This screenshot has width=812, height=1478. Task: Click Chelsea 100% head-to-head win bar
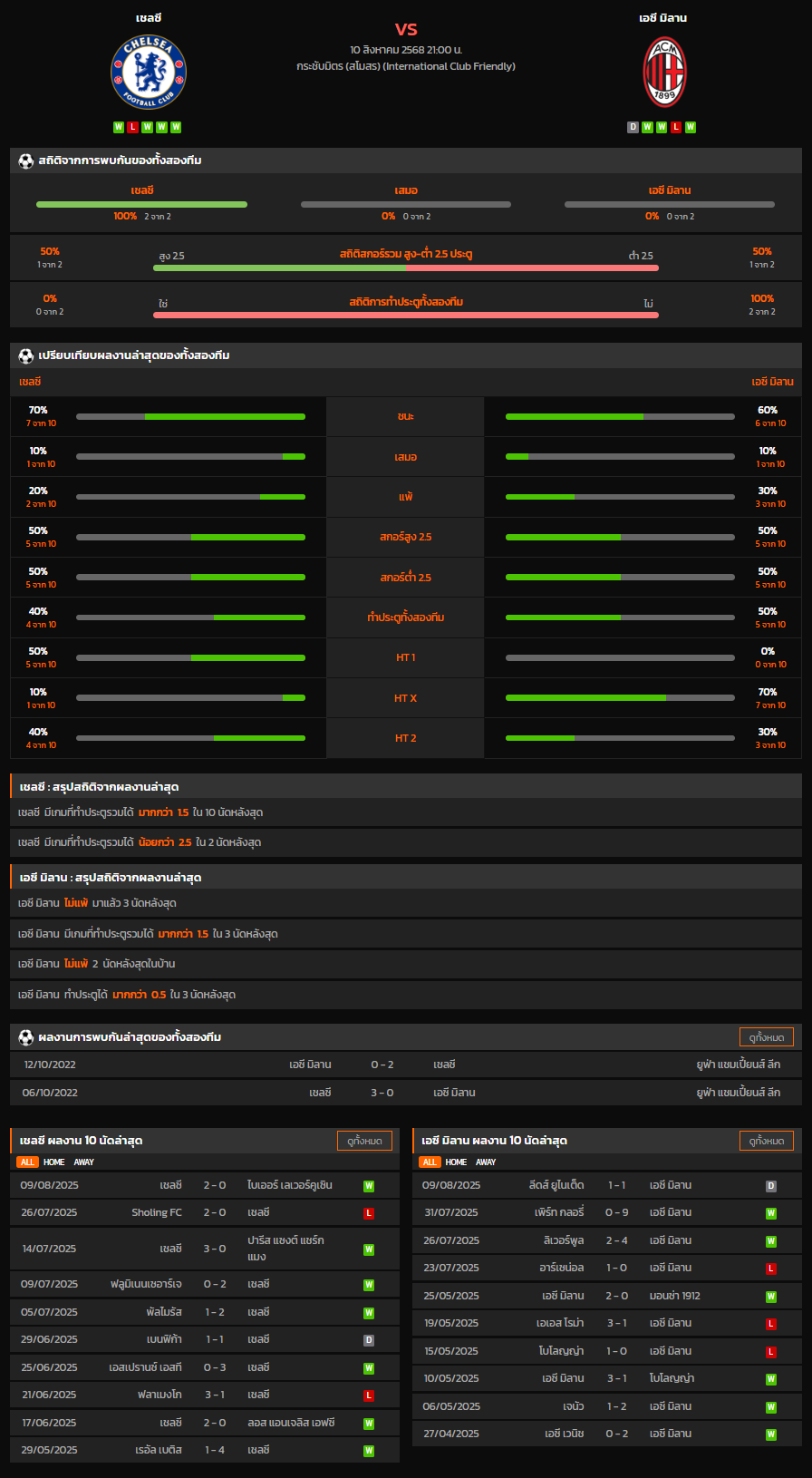pos(141,205)
